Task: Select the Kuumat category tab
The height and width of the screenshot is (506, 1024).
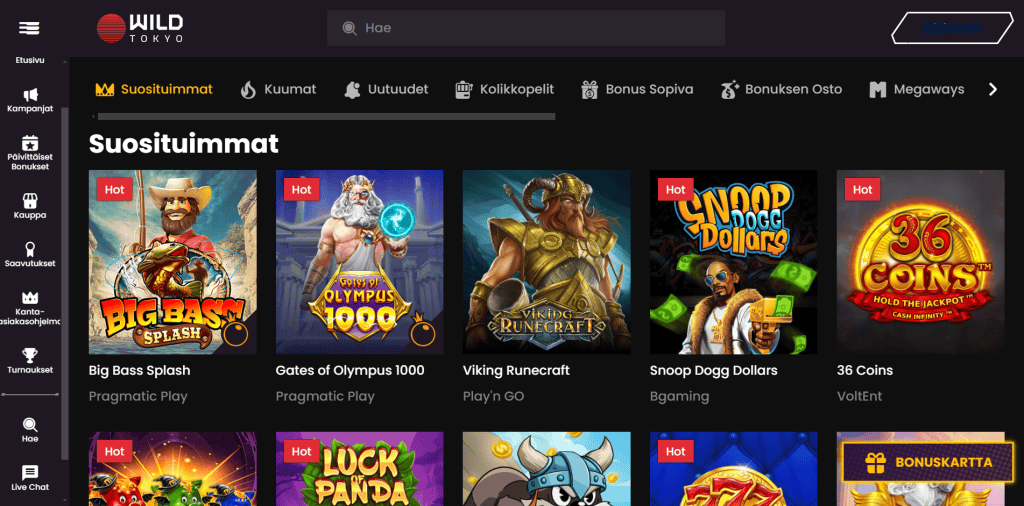Action: [x=278, y=89]
